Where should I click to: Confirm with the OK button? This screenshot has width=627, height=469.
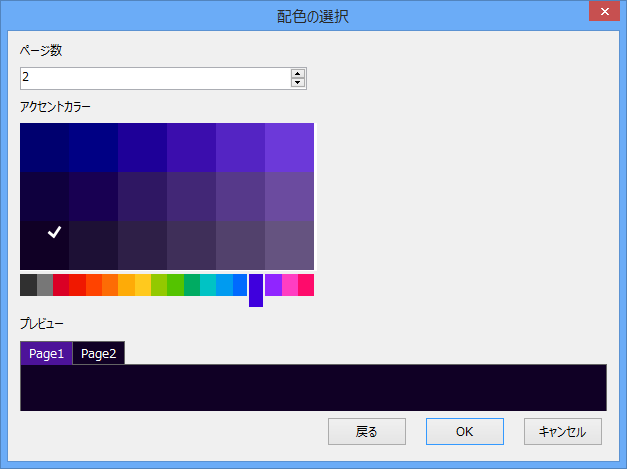464,432
